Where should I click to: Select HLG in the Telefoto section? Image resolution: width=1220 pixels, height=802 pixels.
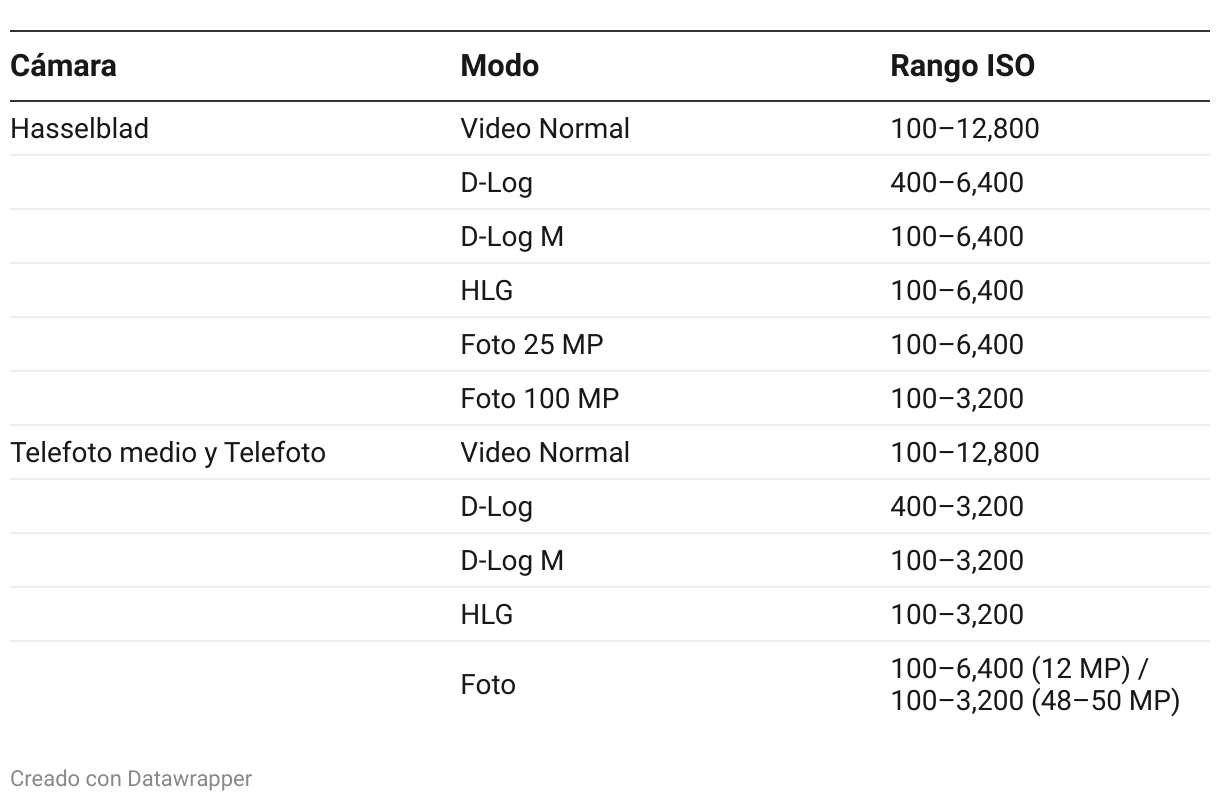tap(487, 615)
